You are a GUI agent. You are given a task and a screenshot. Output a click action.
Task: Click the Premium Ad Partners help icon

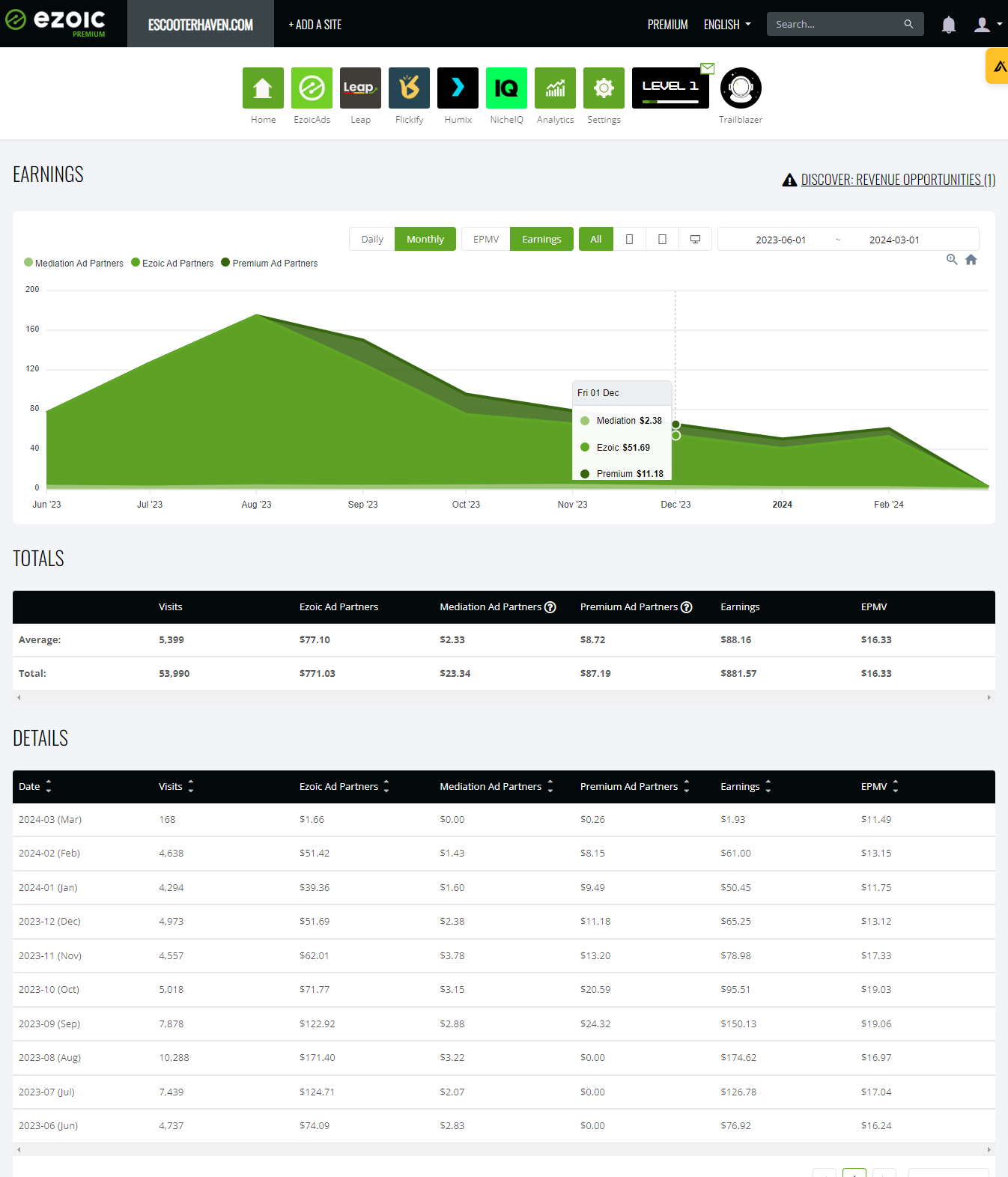pyautogui.click(x=687, y=607)
